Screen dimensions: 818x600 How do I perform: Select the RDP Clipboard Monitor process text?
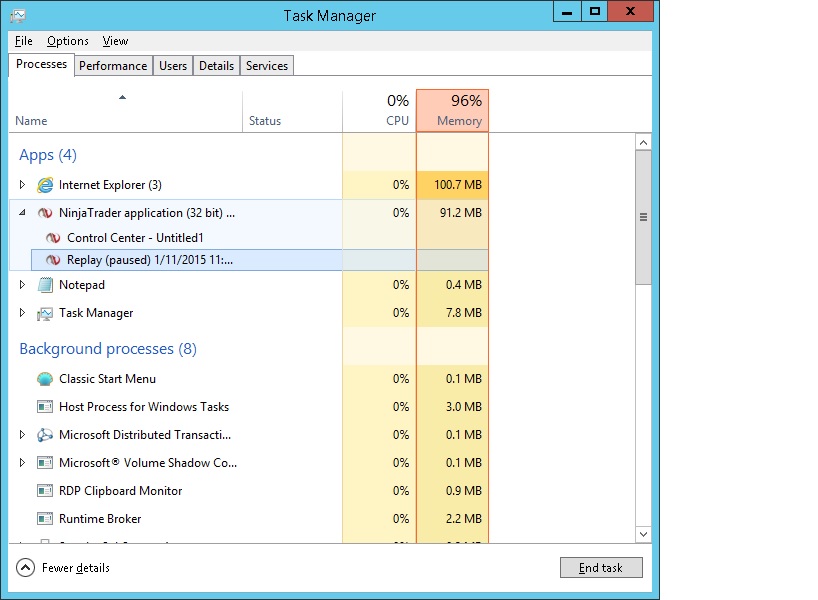coord(121,491)
